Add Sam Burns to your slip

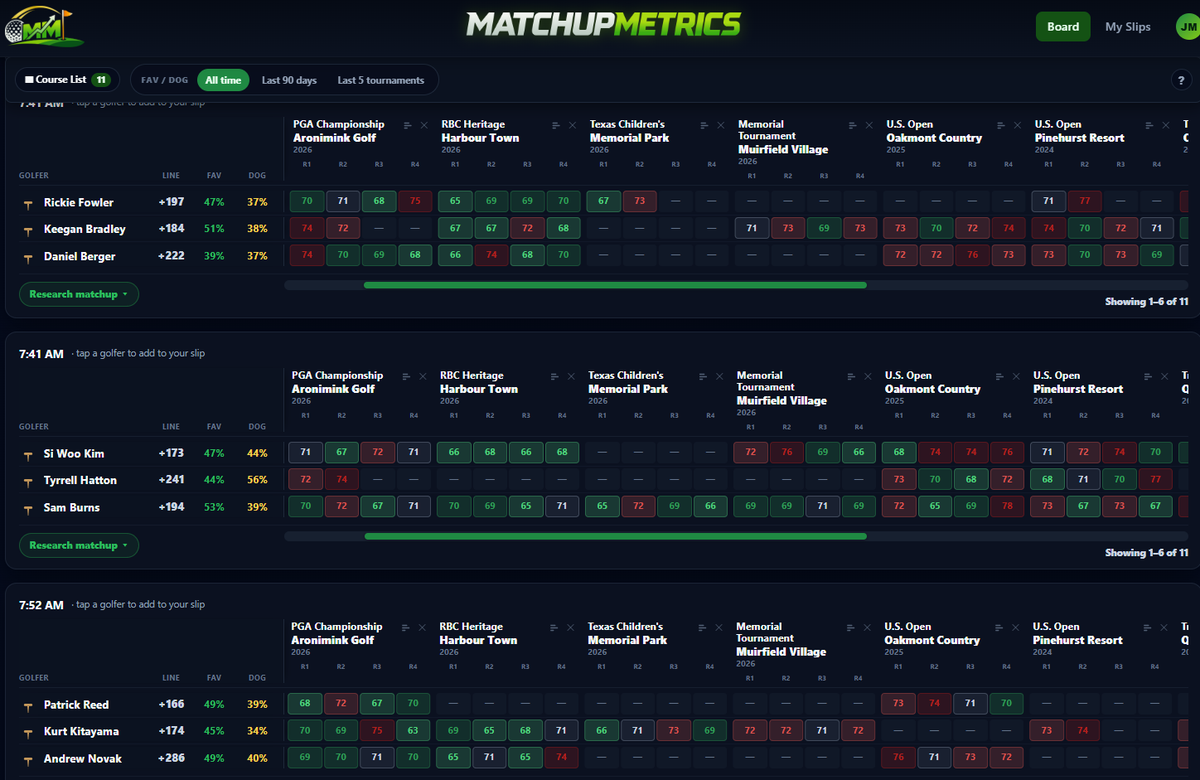coord(72,508)
